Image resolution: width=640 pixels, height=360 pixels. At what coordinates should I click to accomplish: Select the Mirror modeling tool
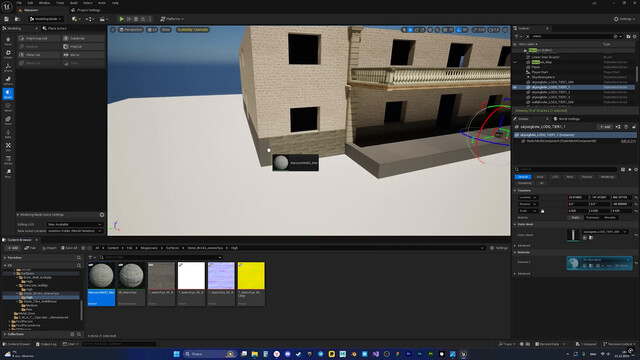tap(83, 55)
